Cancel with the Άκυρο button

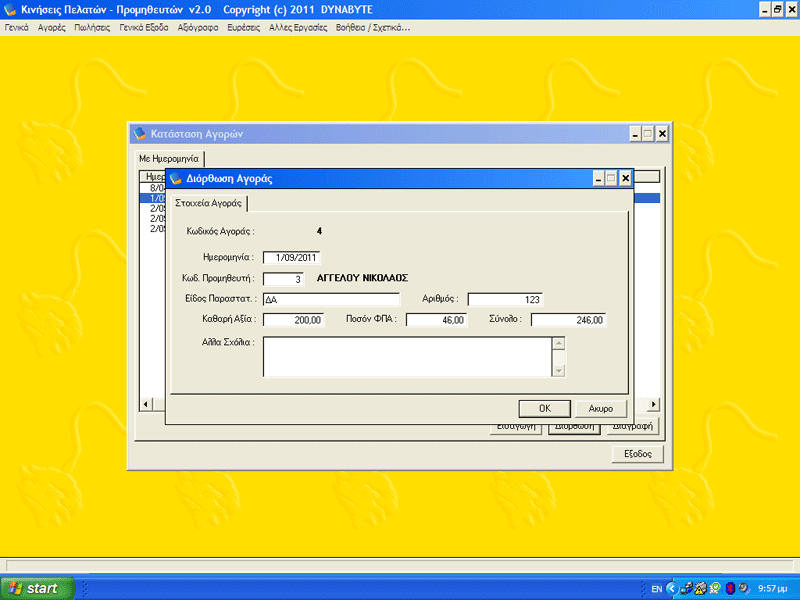click(601, 408)
